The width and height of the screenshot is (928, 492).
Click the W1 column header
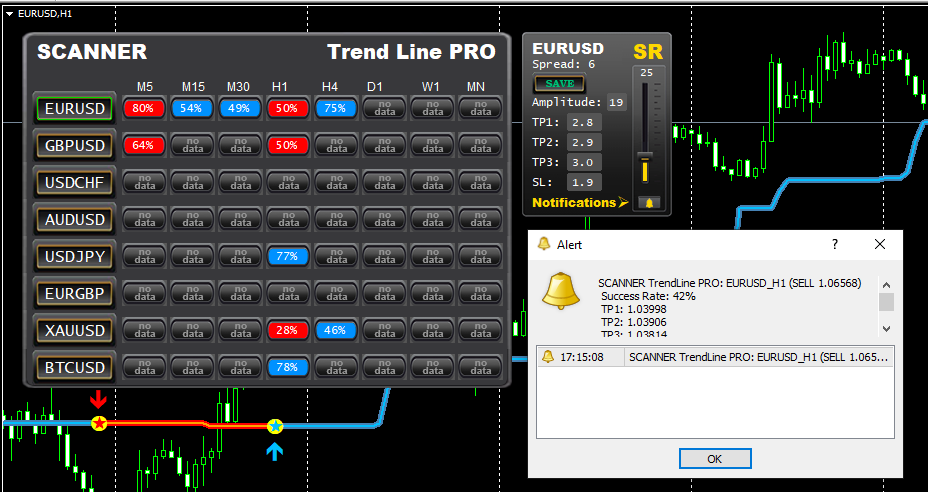431,87
